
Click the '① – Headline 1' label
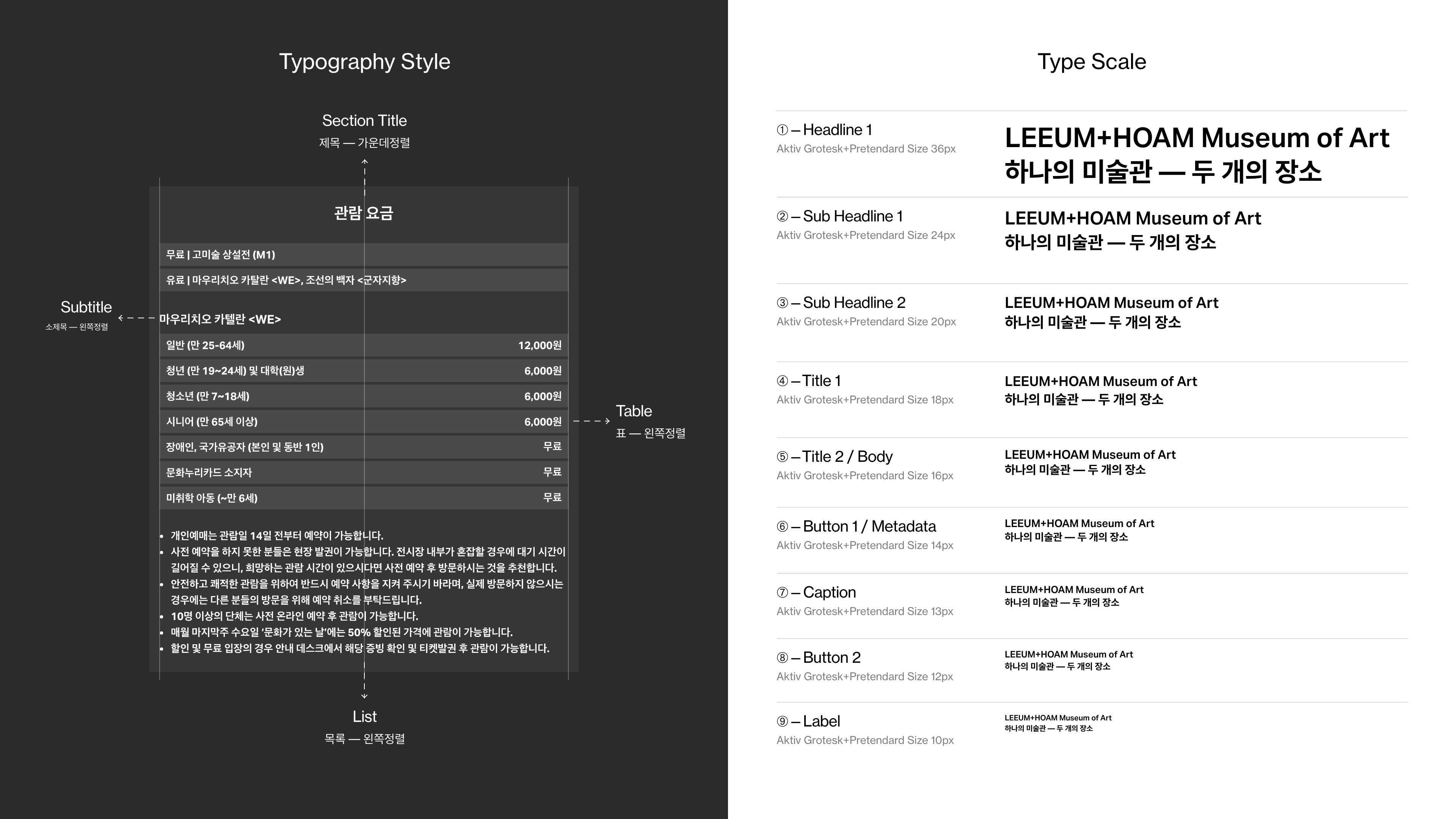(x=824, y=130)
